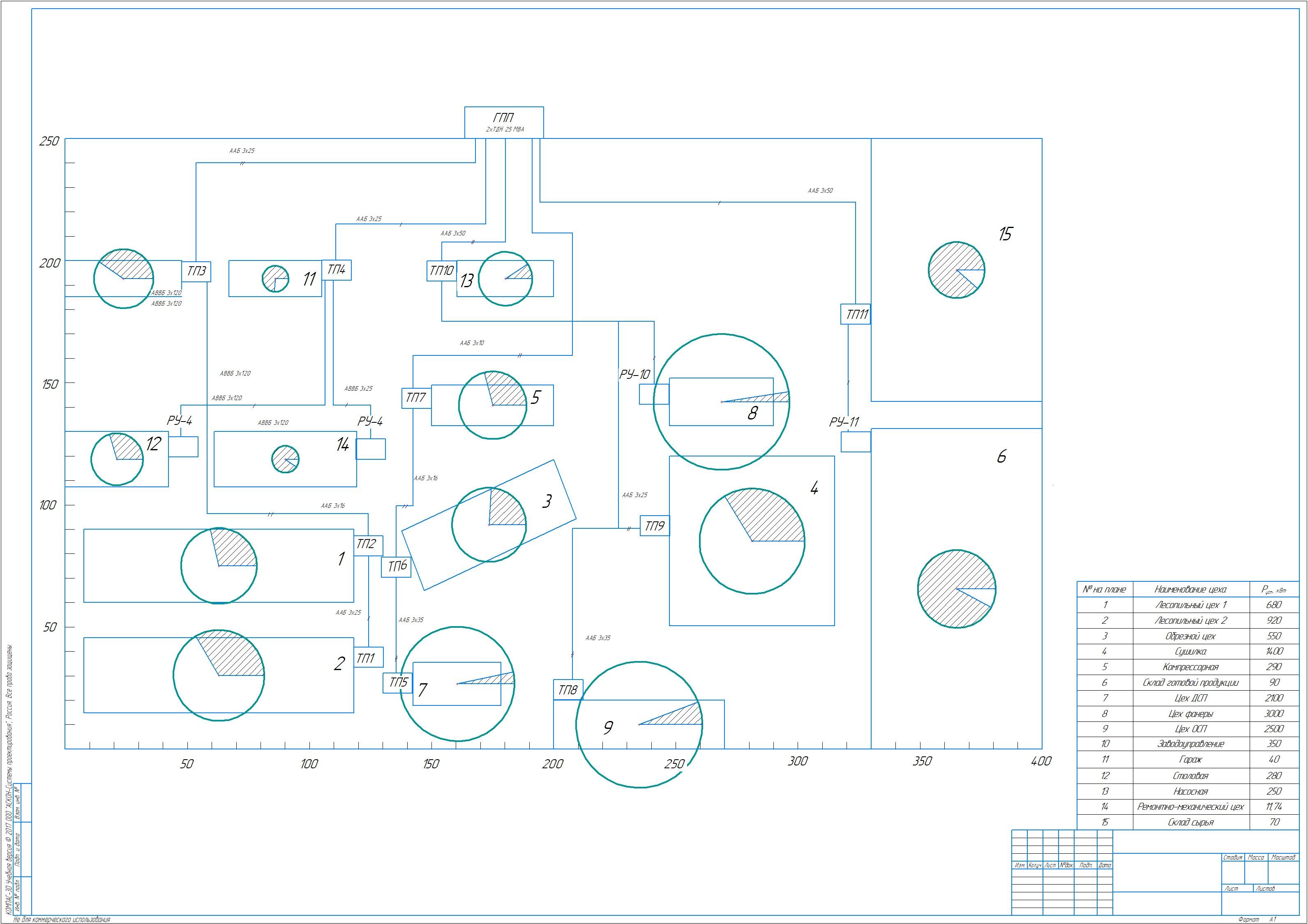Select the ТП3 transformer substation box
This screenshot has height=924, width=1308.
196,271
